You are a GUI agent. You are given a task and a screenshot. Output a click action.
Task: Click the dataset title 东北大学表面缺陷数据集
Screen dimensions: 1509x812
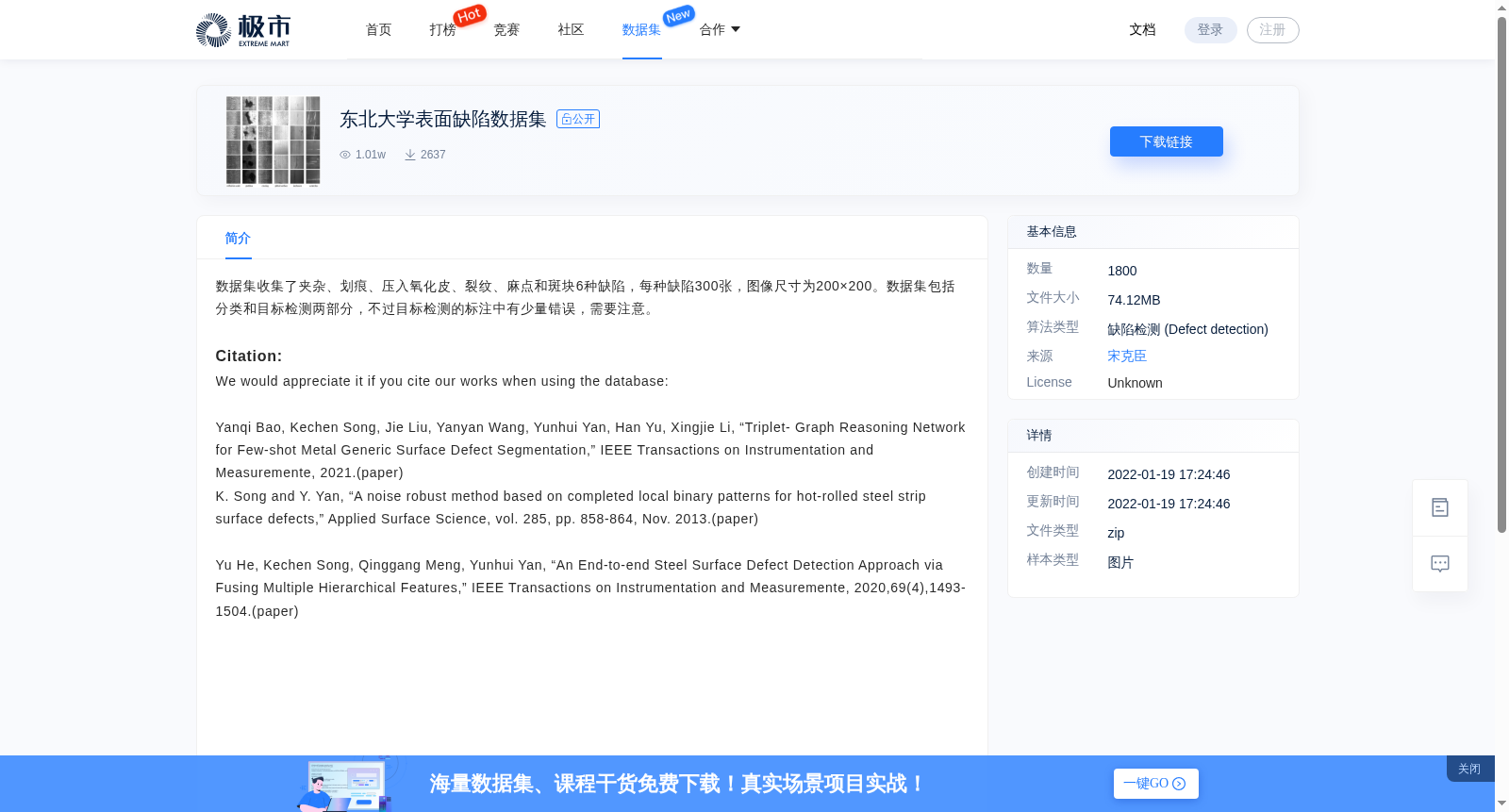click(443, 119)
